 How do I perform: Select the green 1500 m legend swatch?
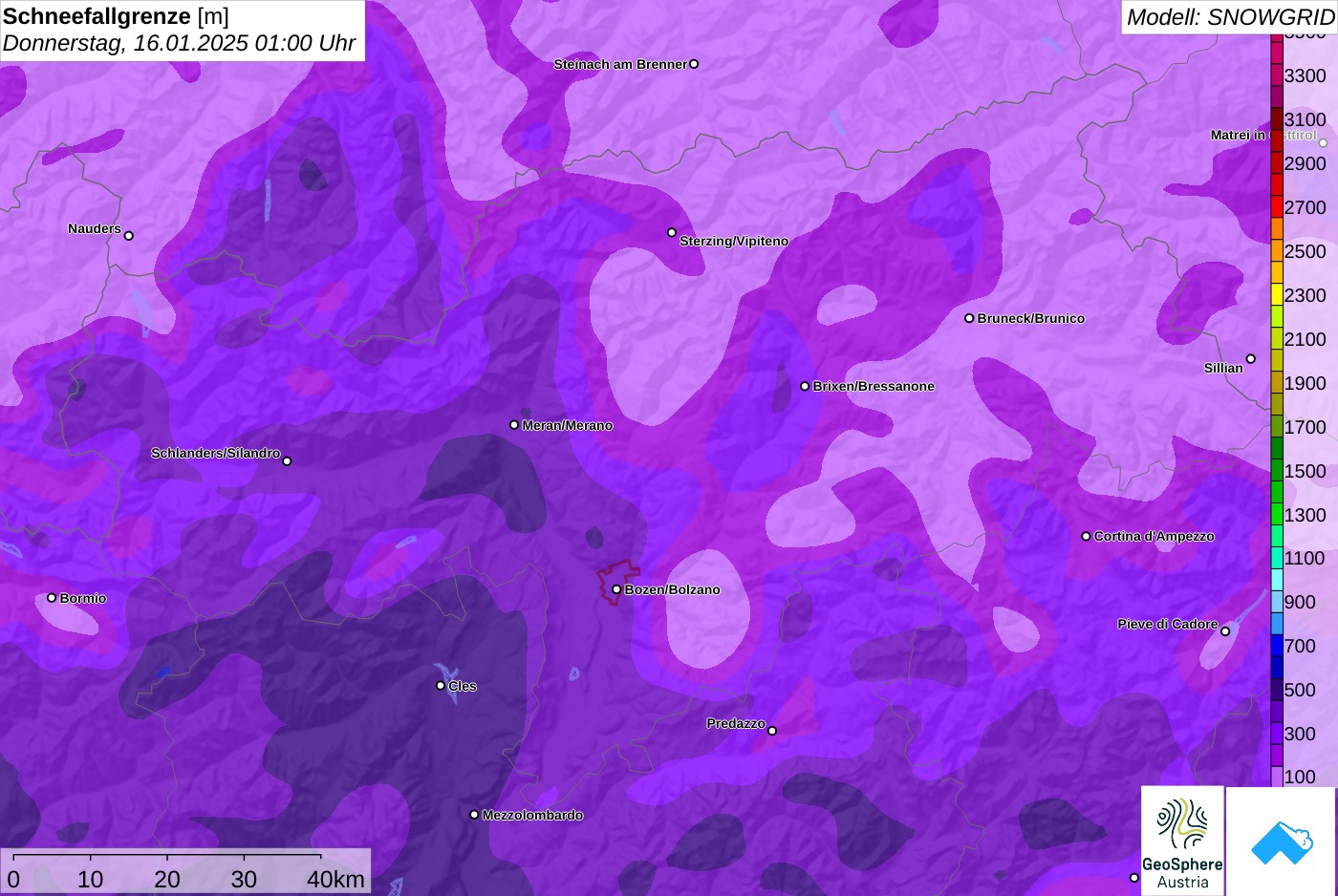click(x=1277, y=471)
